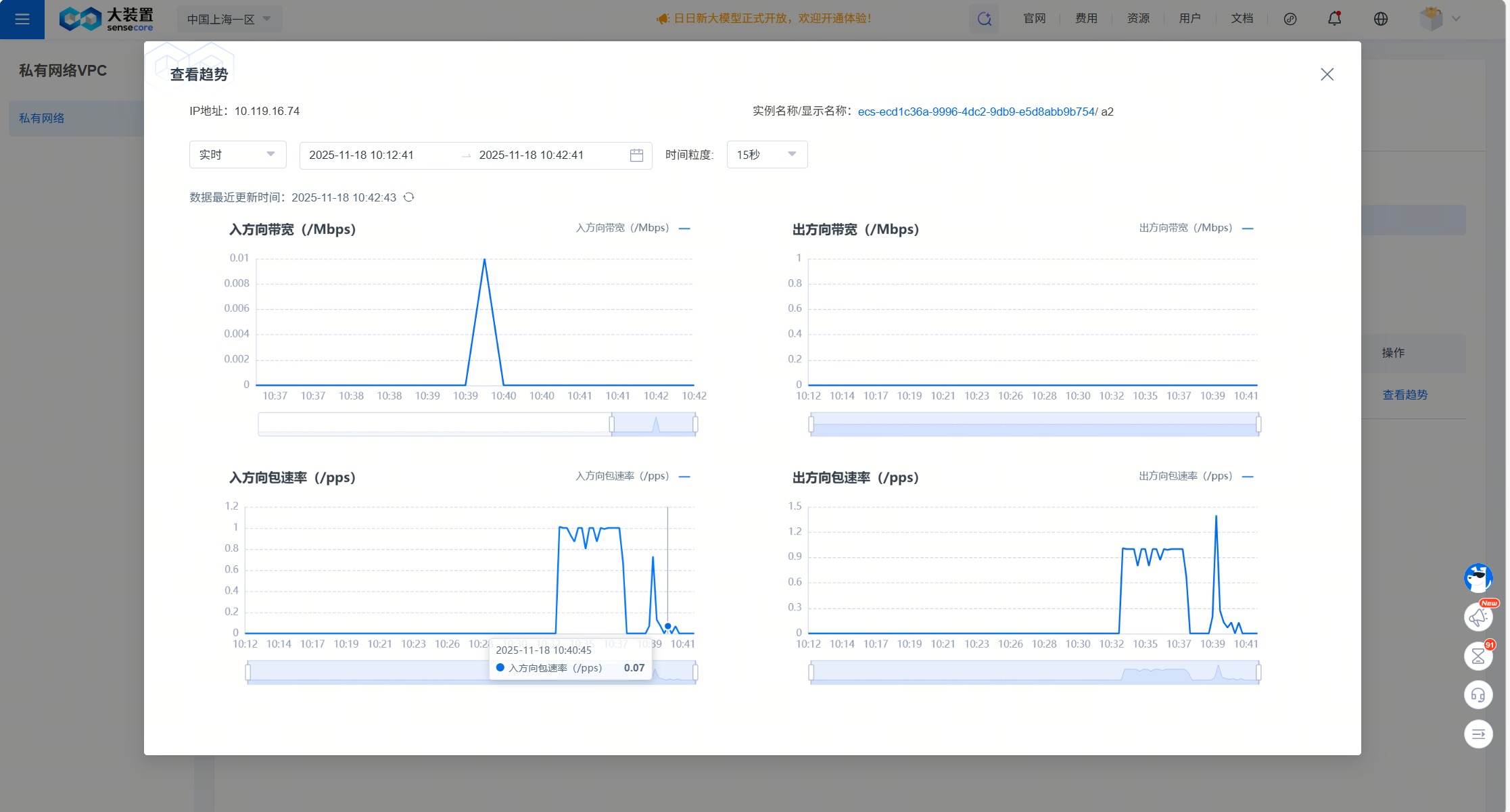Open the ecs-ecd1c36a instance name link
This screenshot has height=812, width=1510.
pos(976,112)
